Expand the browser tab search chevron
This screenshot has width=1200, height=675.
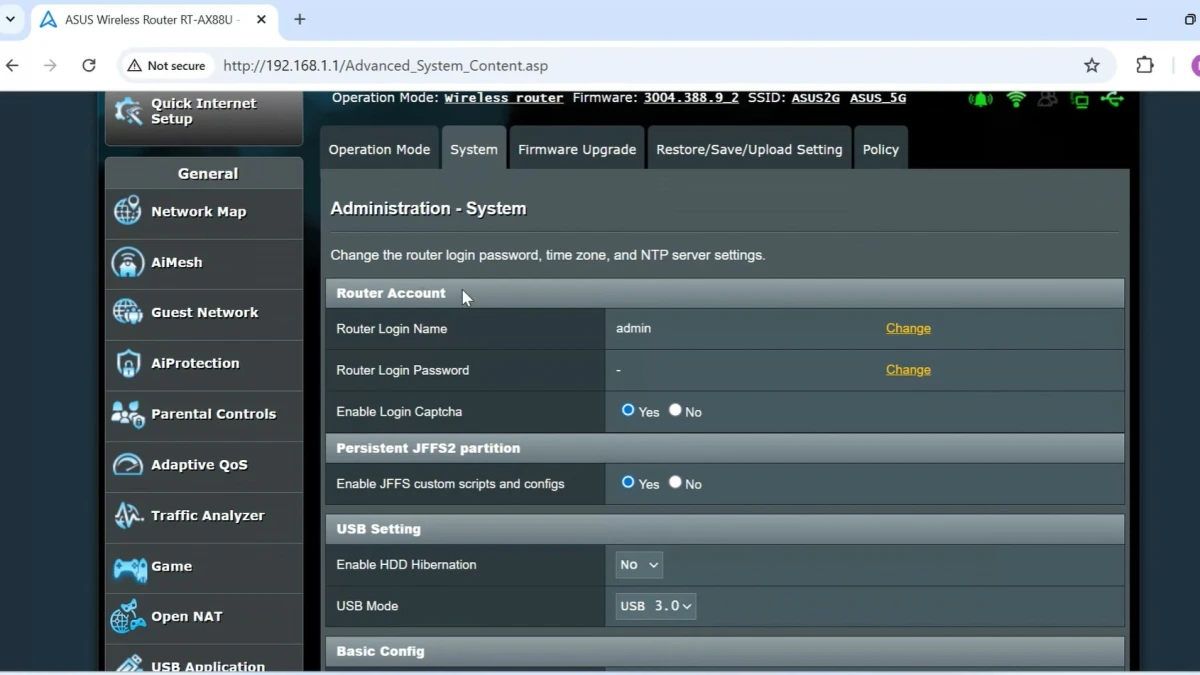(x=11, y=19)
